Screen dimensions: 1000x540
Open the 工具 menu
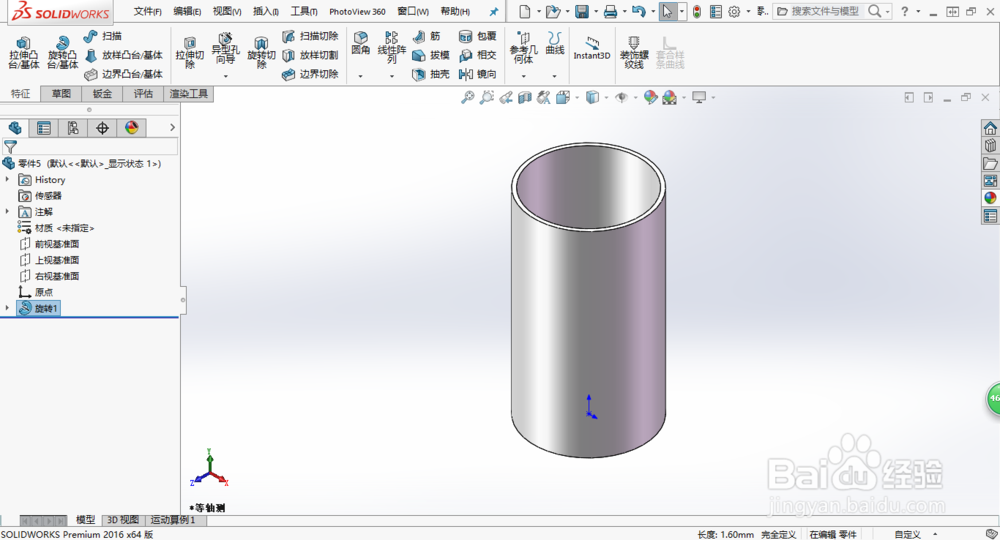point(304,11)
